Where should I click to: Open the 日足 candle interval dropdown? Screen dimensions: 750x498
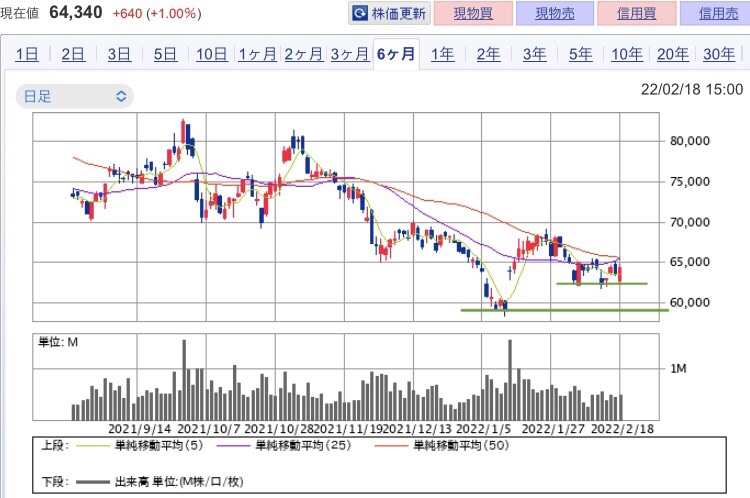coord(75,96)
